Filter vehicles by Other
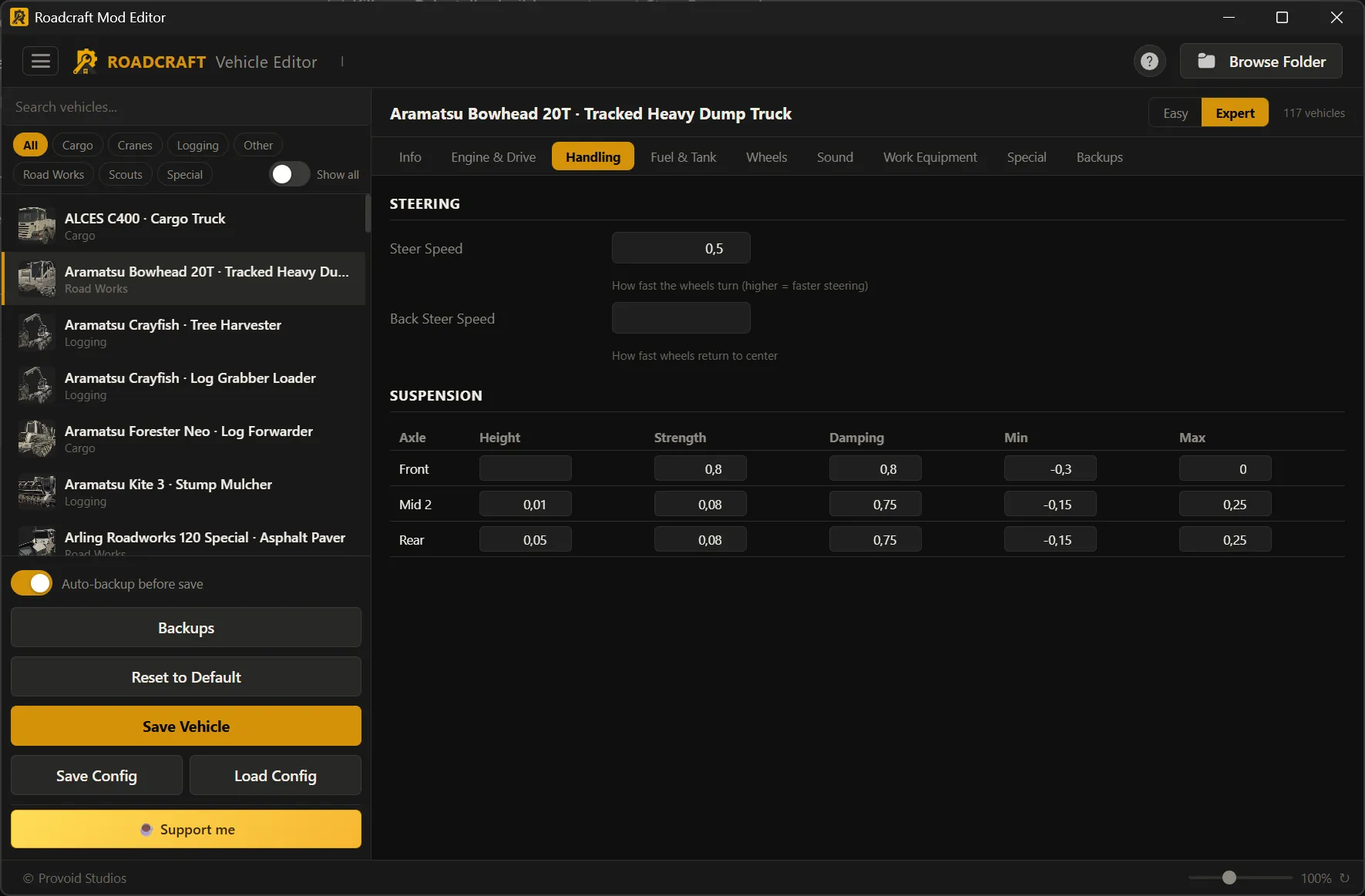 pyautogui.click(x=258, y=145)
